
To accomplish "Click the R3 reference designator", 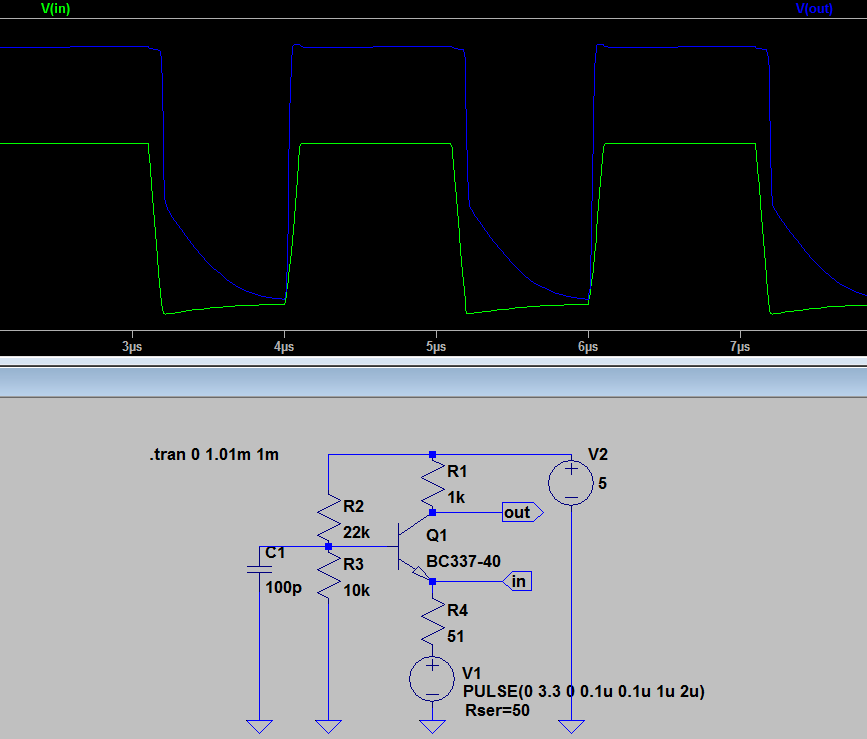I will pyautogui.click(x=353, y=564).
